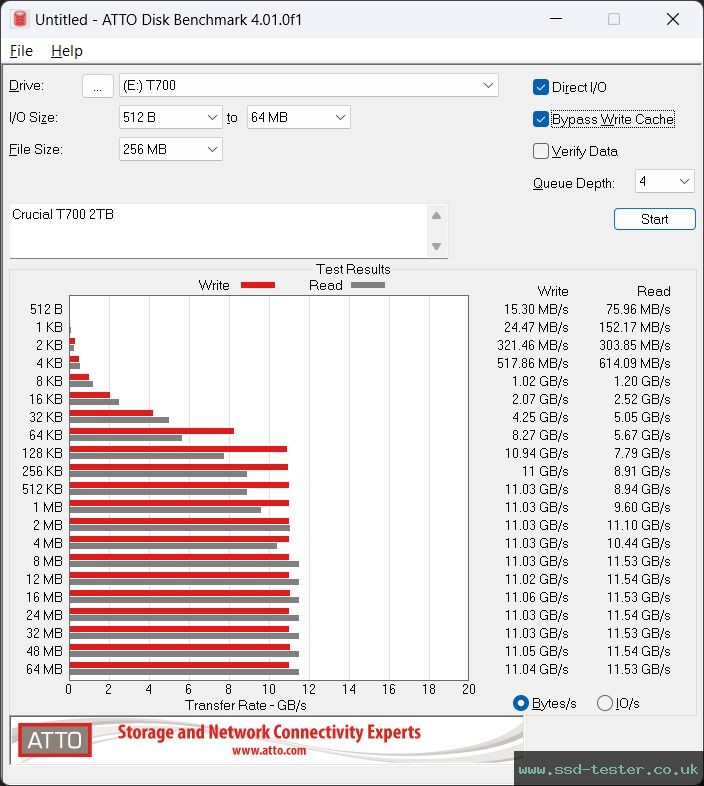Click the 2 MB read value 11.10 GB/s
The image size is (704, 786).
pos(638,525)
